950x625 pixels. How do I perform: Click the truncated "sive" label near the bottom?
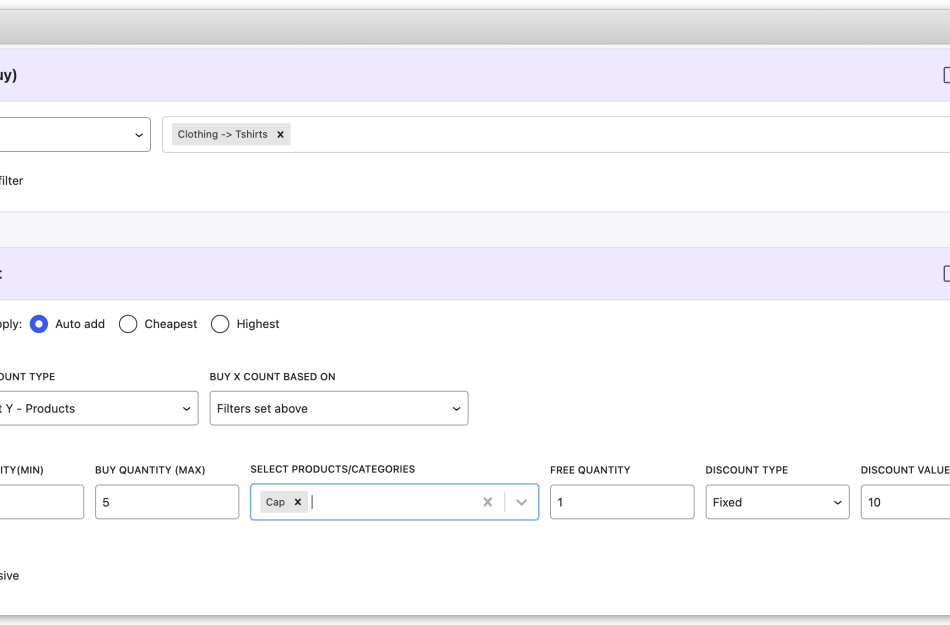(10, 575)
